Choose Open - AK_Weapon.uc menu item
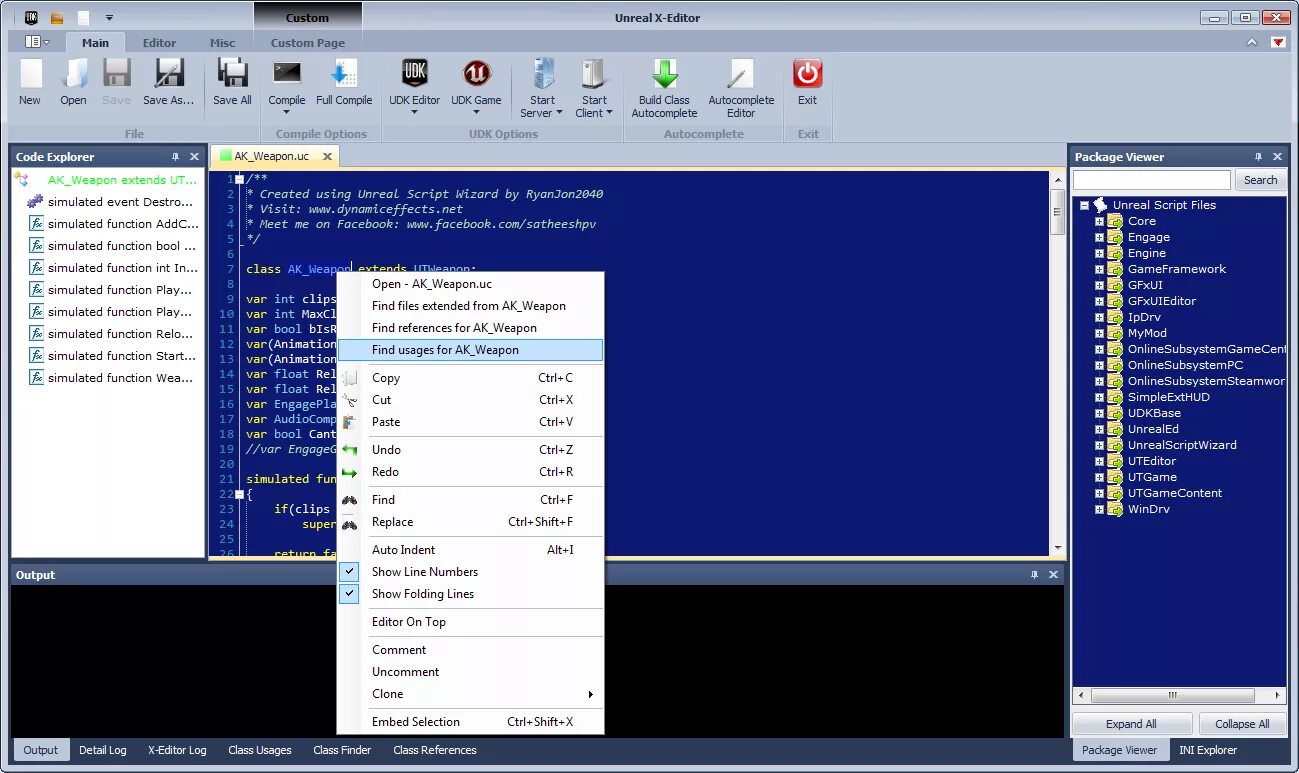This screenshot has height=773, width=1299. click(x=470, y=284)
